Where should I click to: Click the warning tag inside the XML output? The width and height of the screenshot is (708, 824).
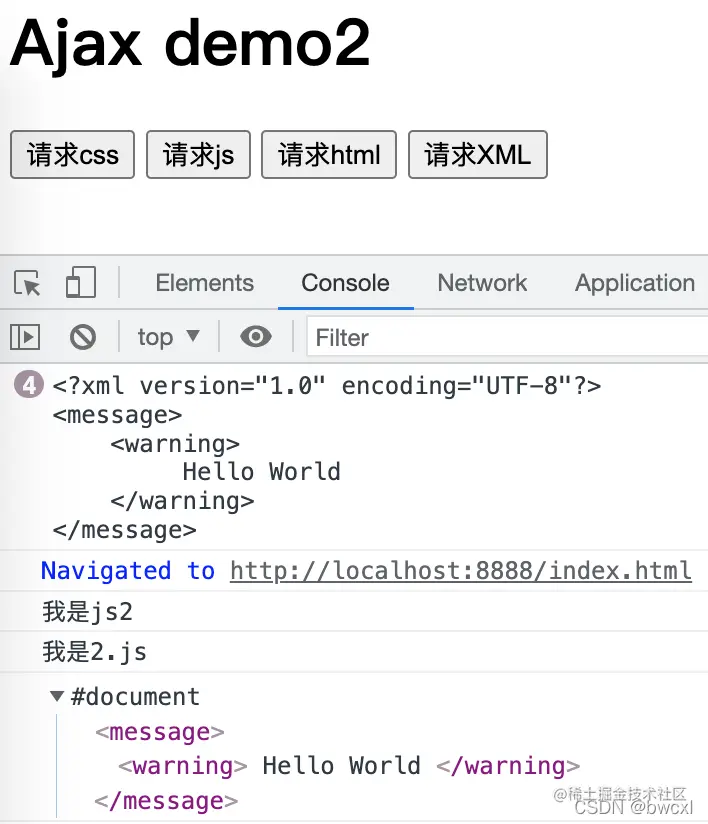pos(175,443)
